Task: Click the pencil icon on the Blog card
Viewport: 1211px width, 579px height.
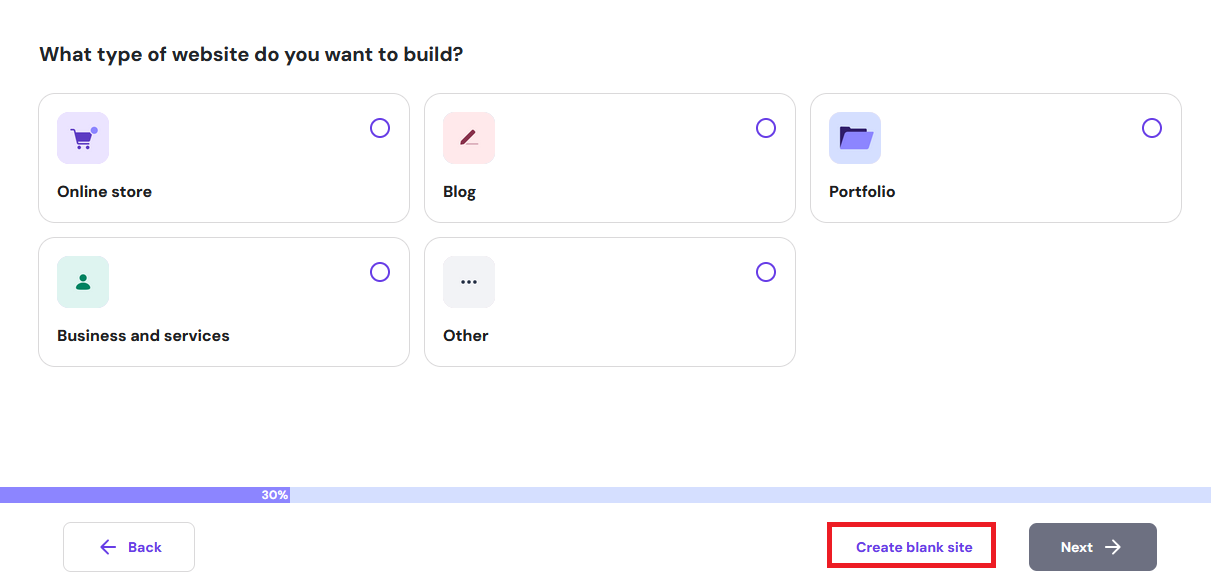Action: coord(469,138)
